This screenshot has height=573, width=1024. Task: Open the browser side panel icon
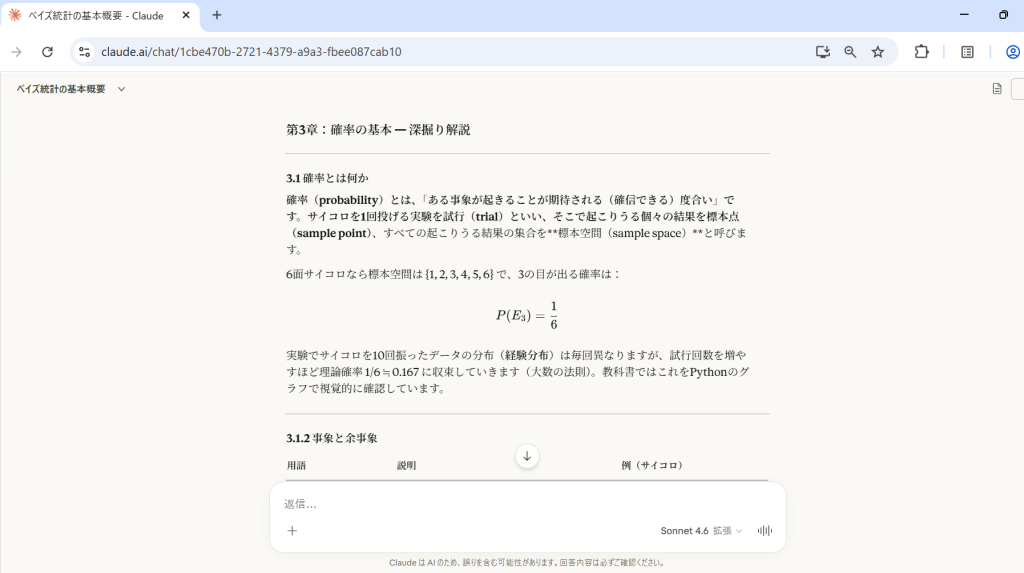(x=967, y=52)
